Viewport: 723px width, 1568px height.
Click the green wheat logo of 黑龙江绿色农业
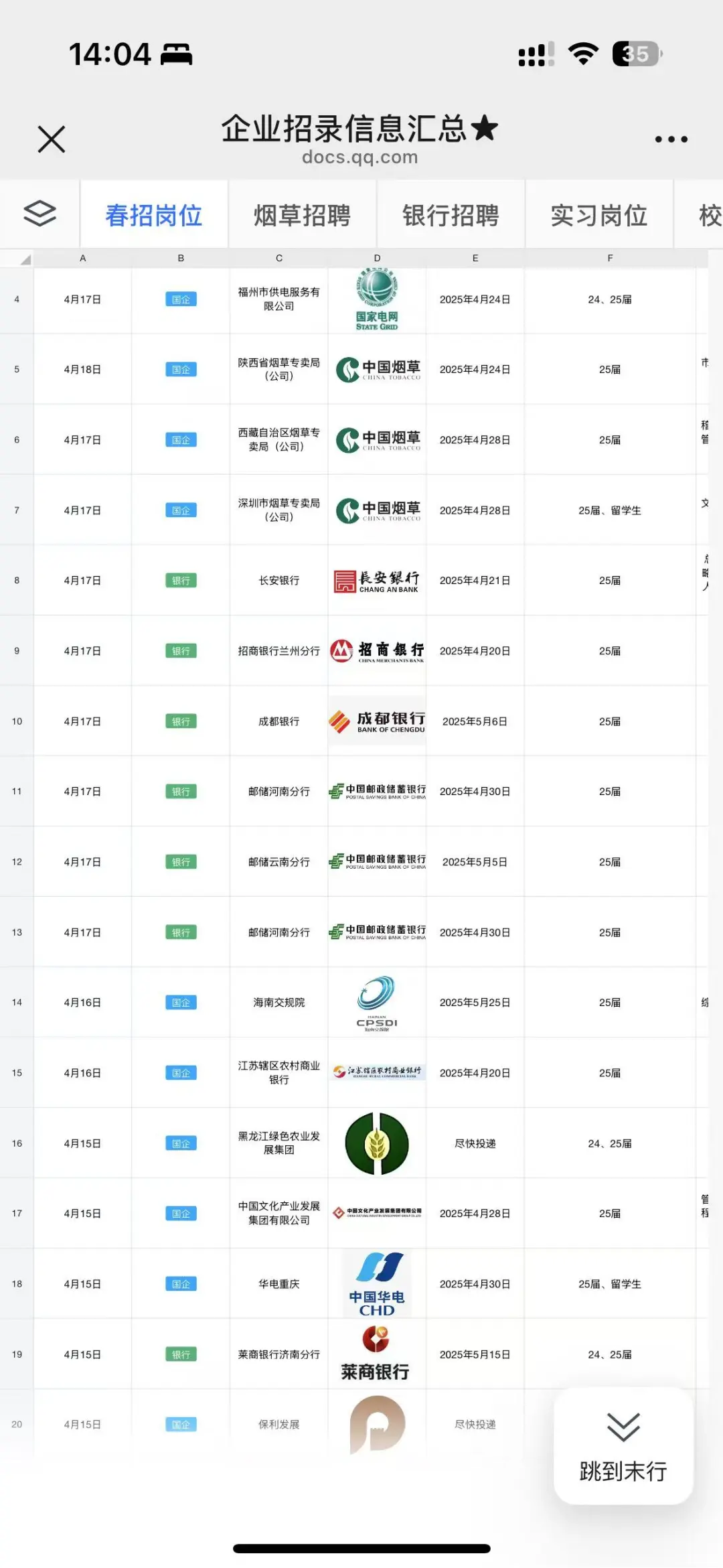377,1143
